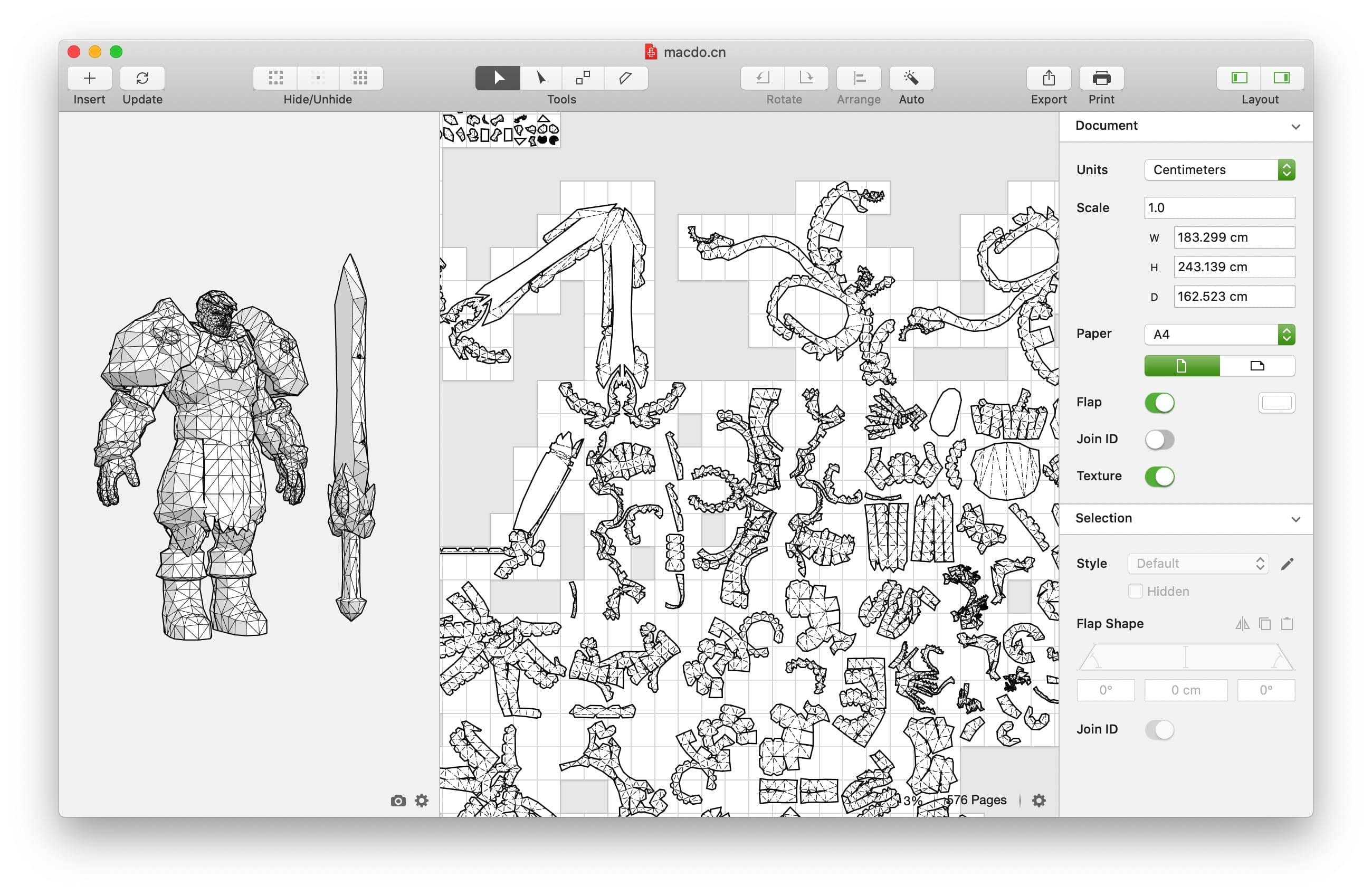Click the camera snapshot icon in 3D view
This screenshot has height=895, width=1372.
click(398, 801)
